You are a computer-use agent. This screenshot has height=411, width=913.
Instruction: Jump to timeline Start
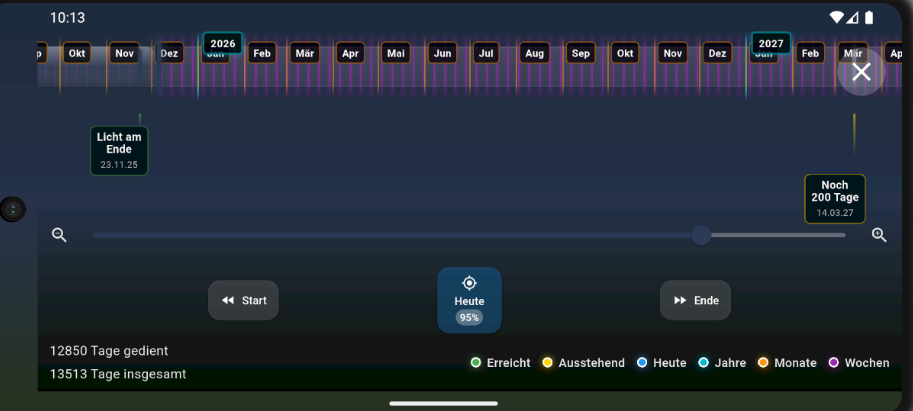[x=243, y=300]
